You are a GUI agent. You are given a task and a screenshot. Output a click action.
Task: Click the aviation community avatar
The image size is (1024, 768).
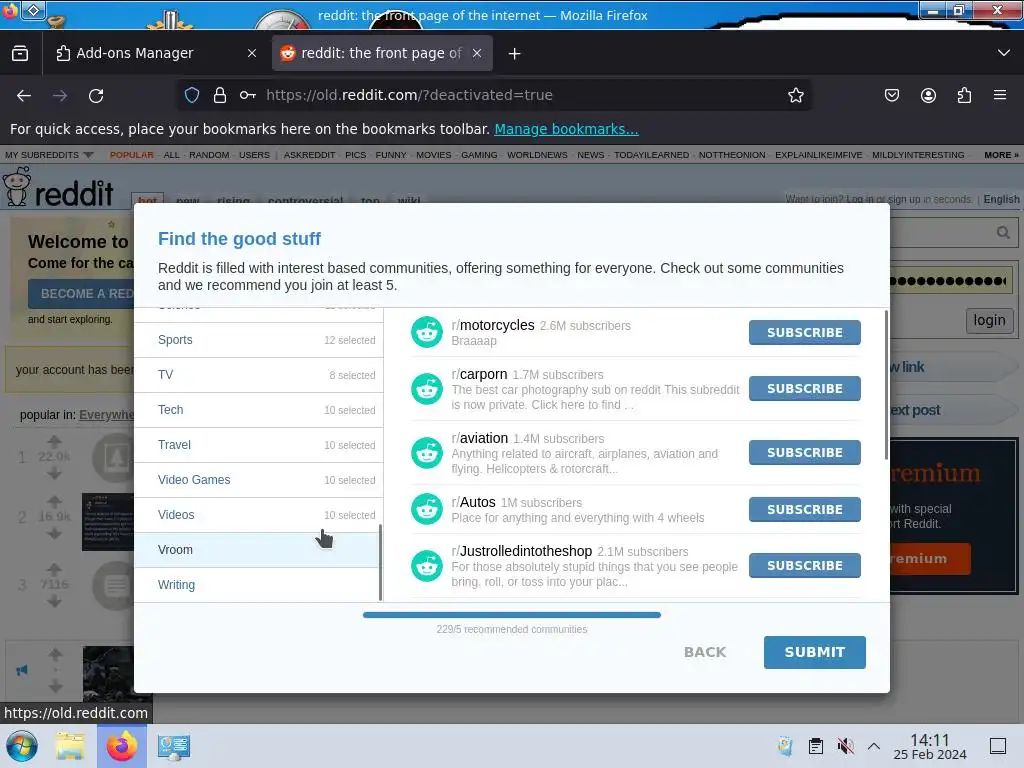[427, 453]
